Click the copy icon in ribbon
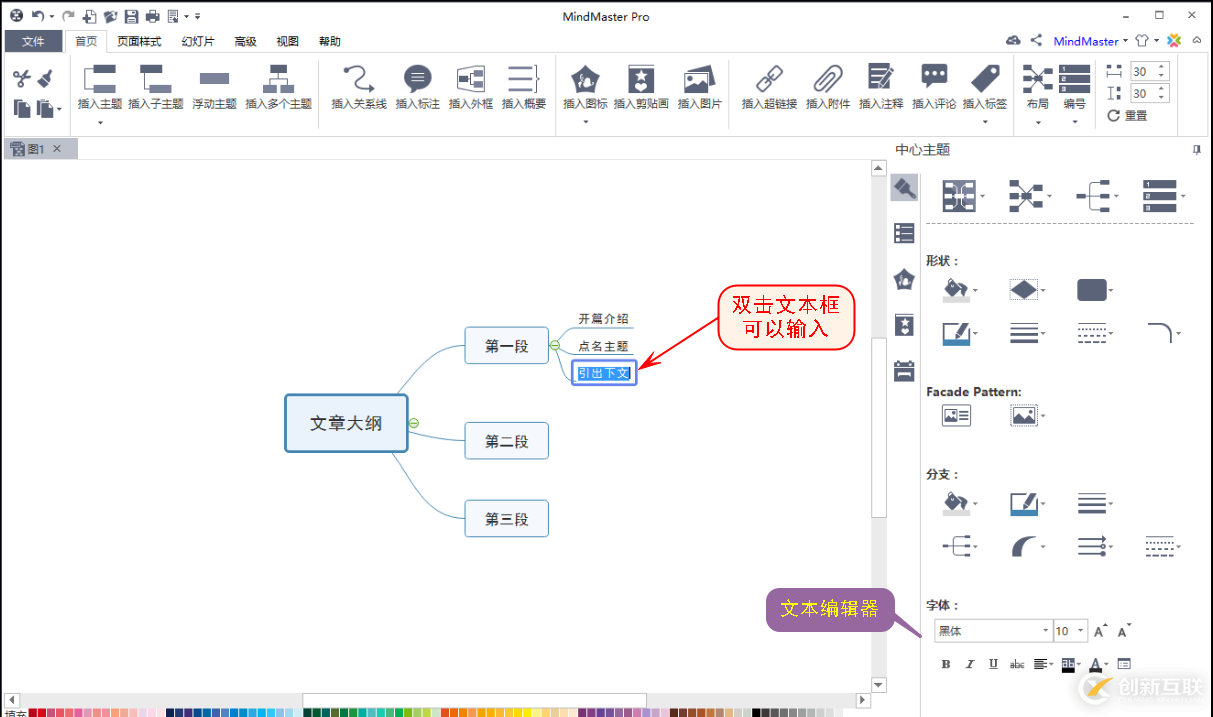 coord(22,108)
